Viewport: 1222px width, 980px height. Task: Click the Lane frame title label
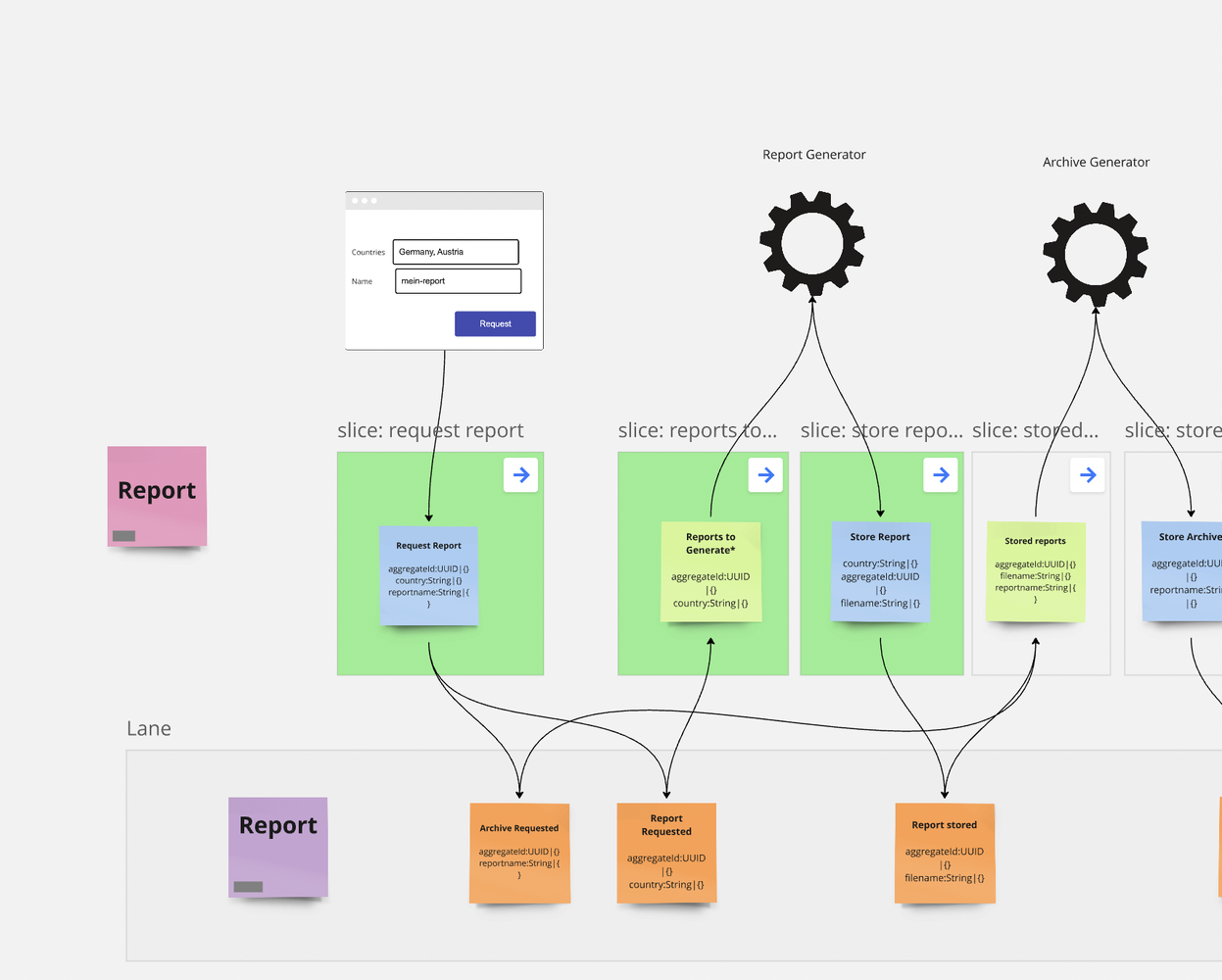coord(149,728)
